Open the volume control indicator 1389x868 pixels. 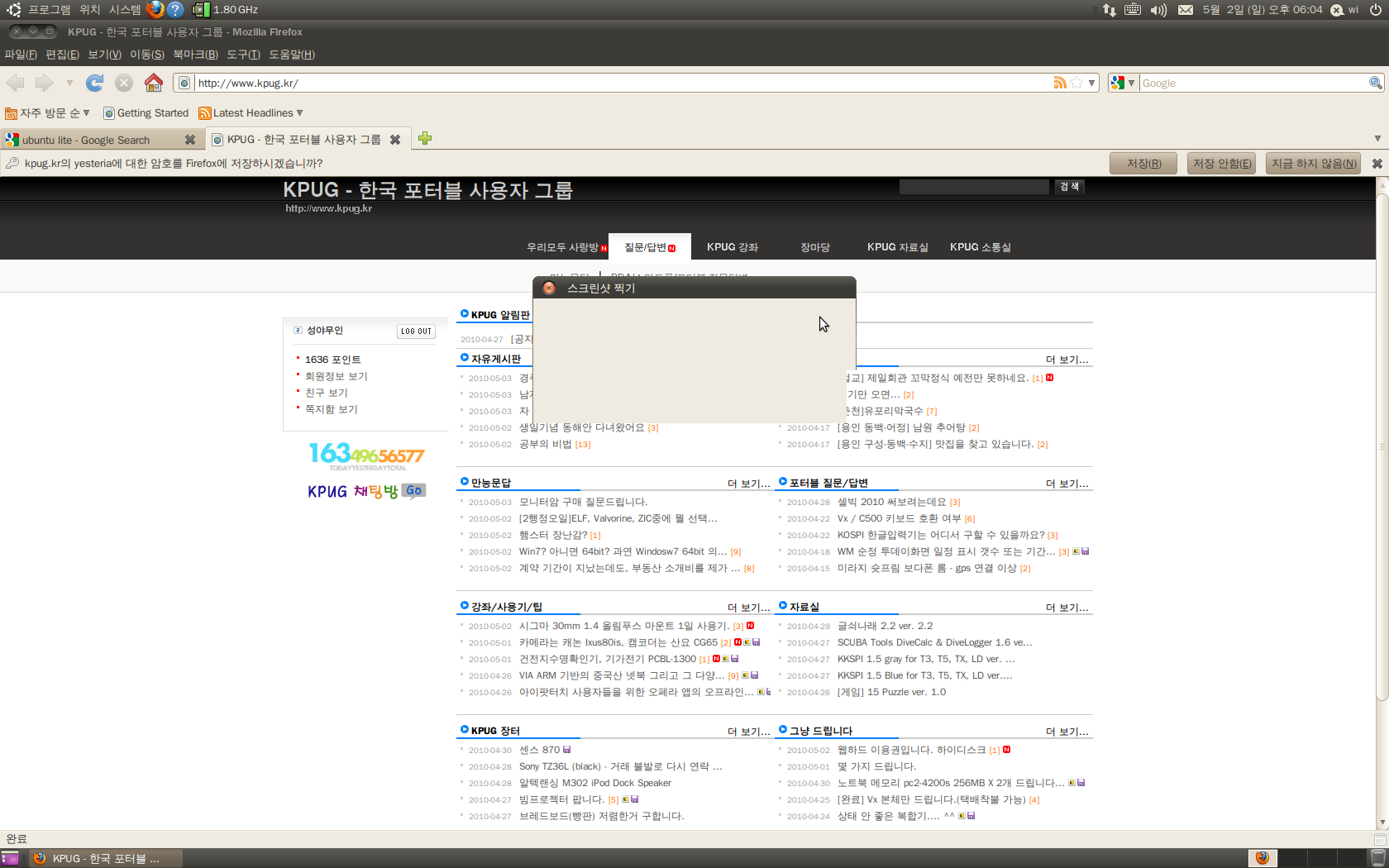point(1158,10)
